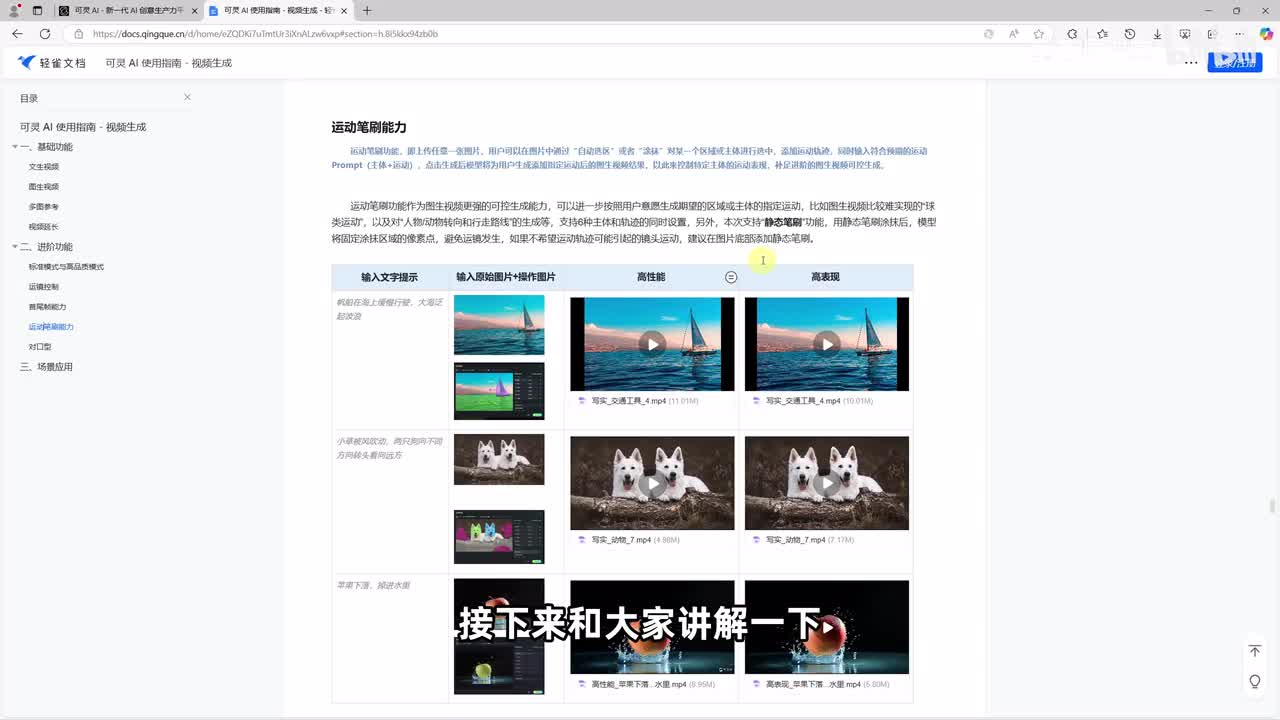Open a new browser tab
The image size is (1280, 720).
point(367,10)
